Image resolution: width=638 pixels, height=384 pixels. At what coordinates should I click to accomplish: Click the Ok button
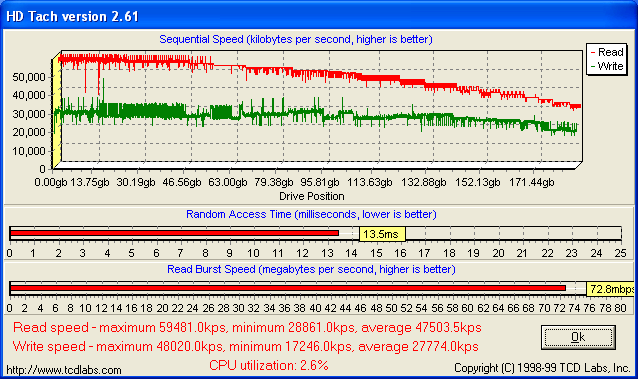point(578,337)
